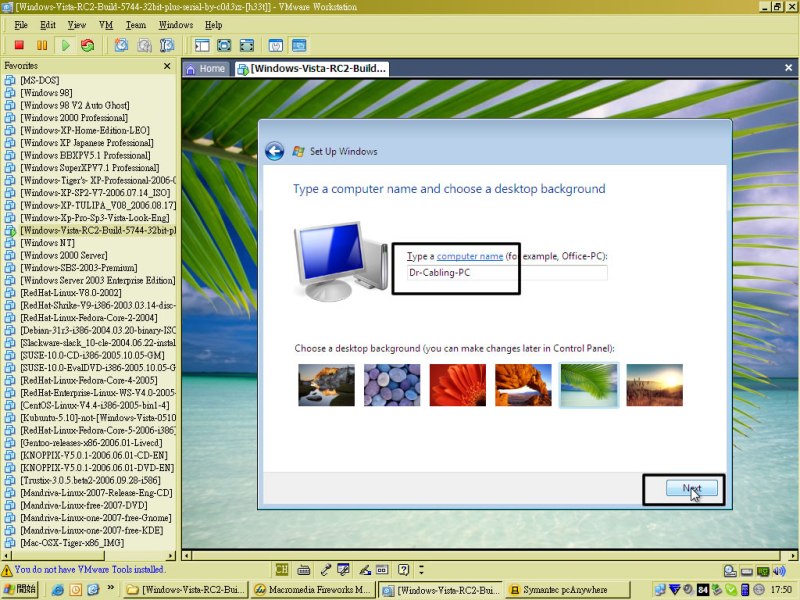Click the taskbar clock showing 17:50

click(781, 590)
